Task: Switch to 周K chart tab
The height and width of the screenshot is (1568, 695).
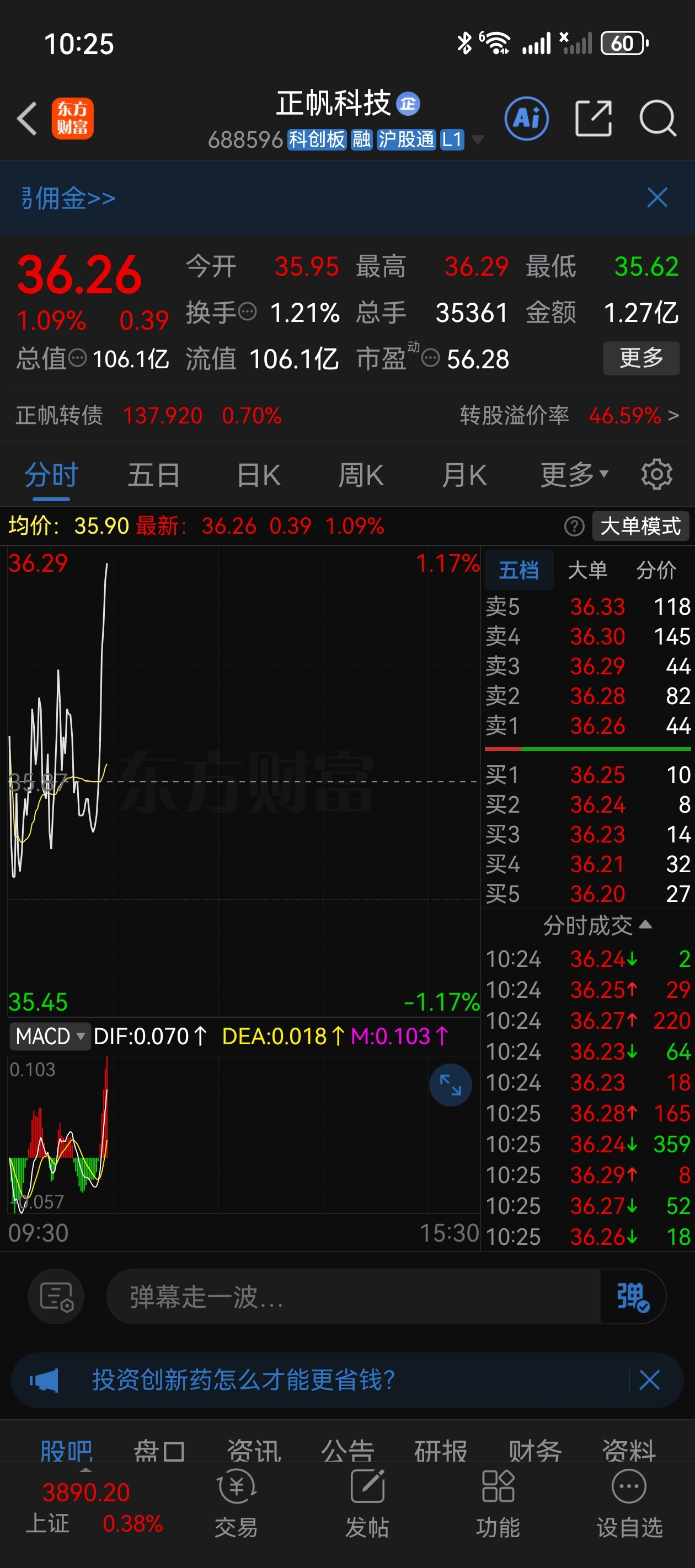Action: point(361,474)
